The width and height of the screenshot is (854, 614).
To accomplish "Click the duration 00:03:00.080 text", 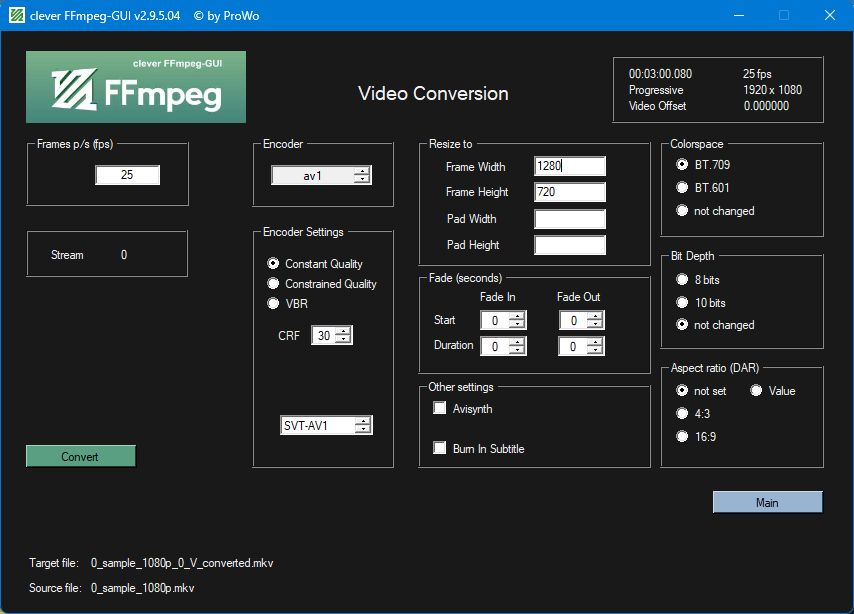I will (660, 74).
